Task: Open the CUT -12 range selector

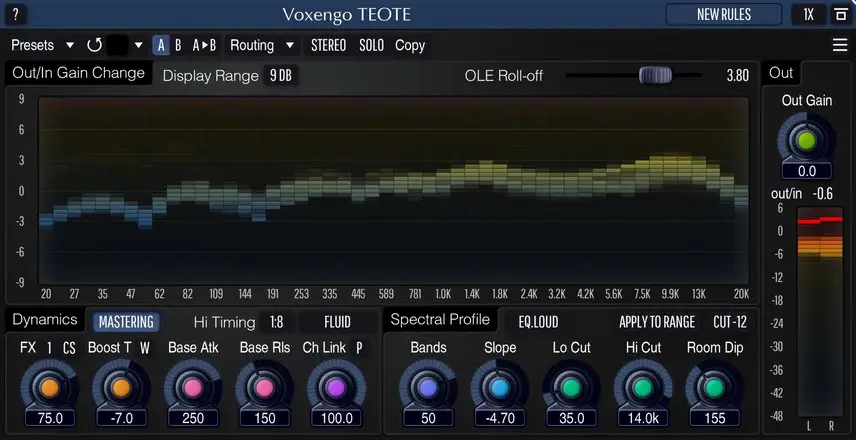Action: click(730, 322)
